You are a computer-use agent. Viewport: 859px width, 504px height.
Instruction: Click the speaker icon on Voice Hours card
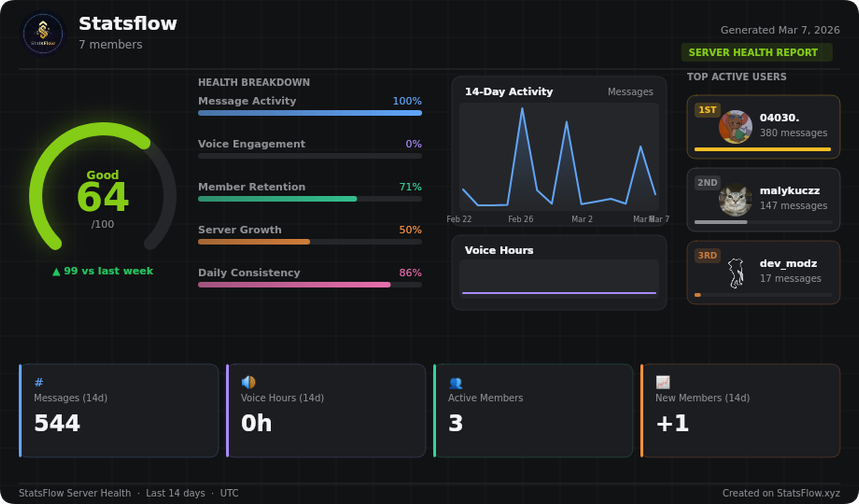point(248,382)
